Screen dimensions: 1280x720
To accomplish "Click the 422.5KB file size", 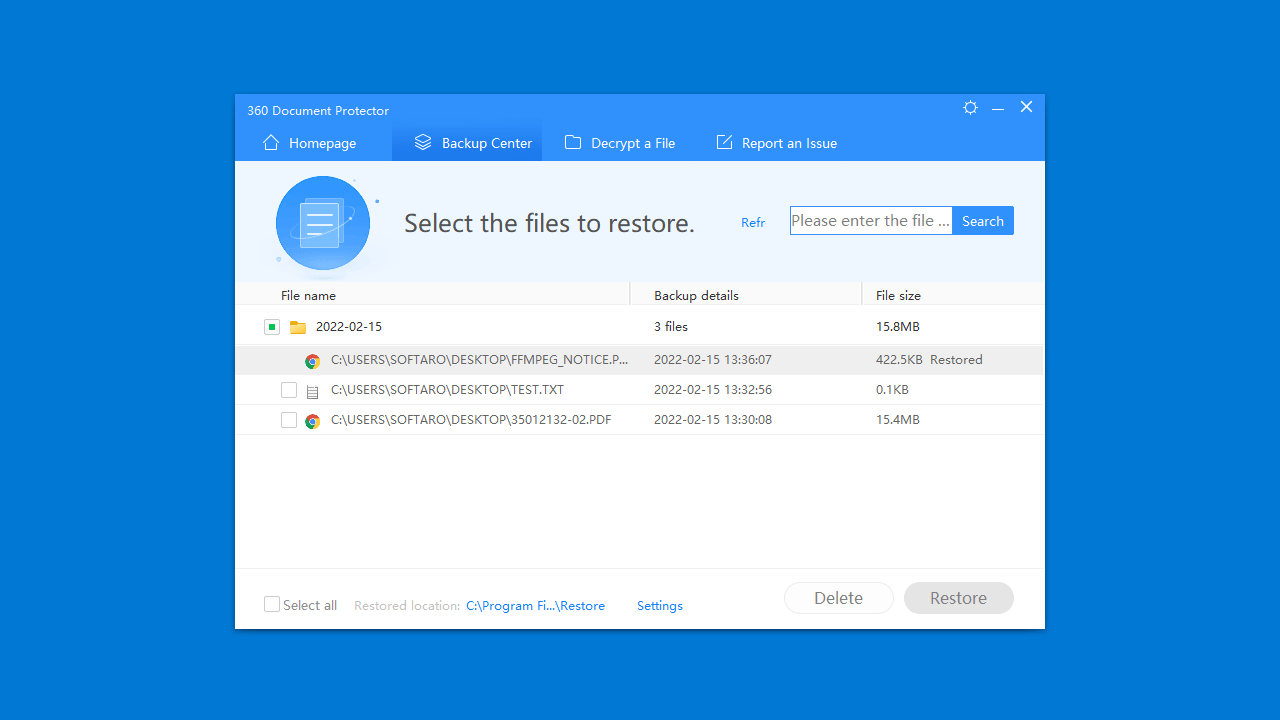I will click(x=899, y=360).
